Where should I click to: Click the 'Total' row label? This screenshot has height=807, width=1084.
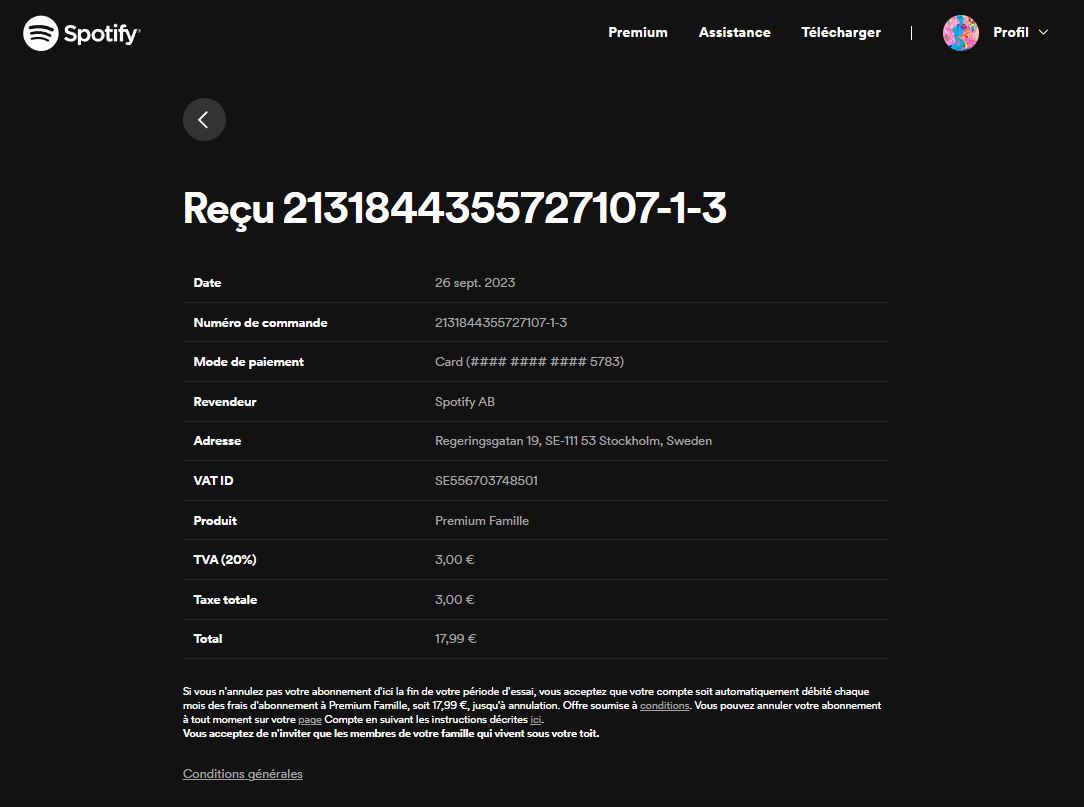[x=207, y=639]
